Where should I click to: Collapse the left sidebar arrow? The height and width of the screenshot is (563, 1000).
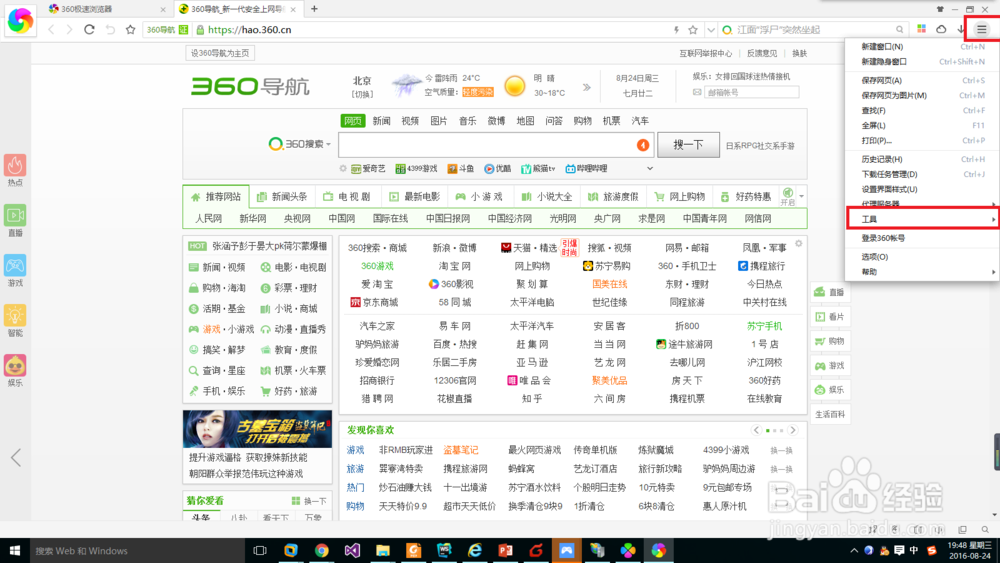point(16,457)
